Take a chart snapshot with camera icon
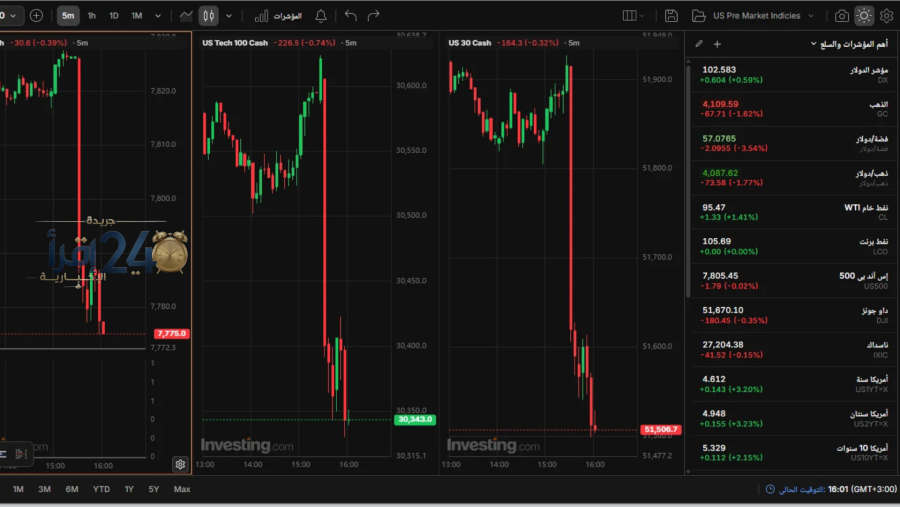900x507 pixels. tap(841, 16)
